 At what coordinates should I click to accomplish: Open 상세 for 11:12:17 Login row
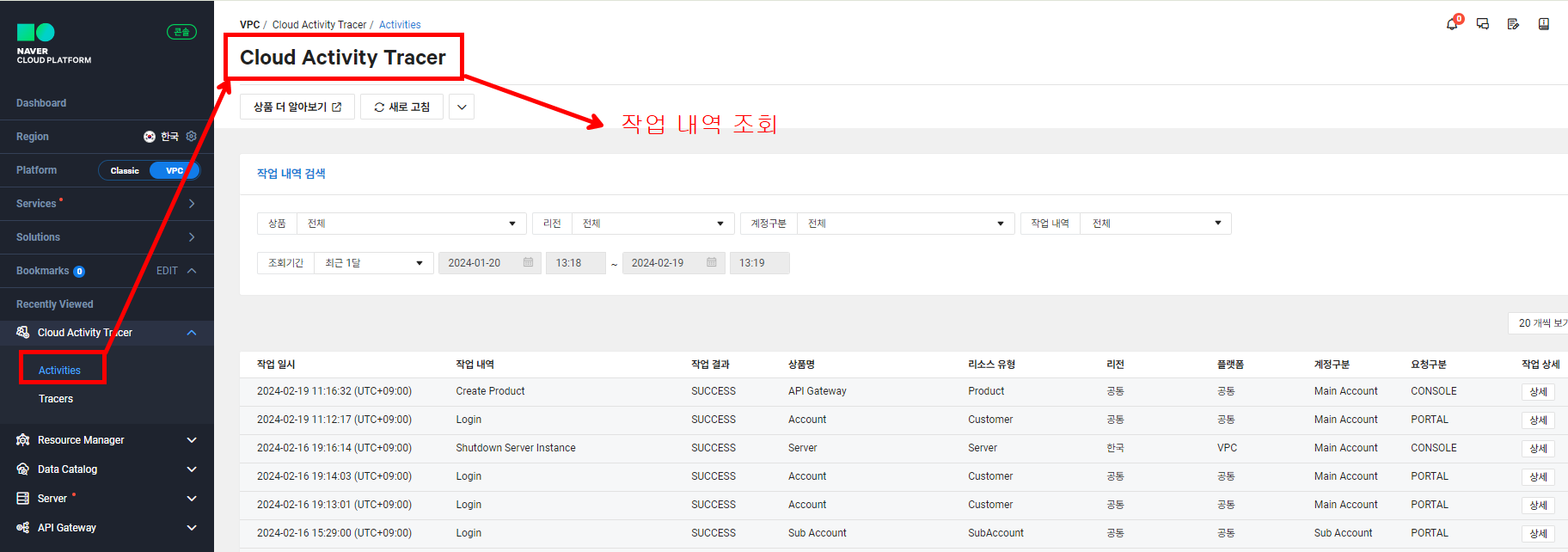pos(1539,420)
